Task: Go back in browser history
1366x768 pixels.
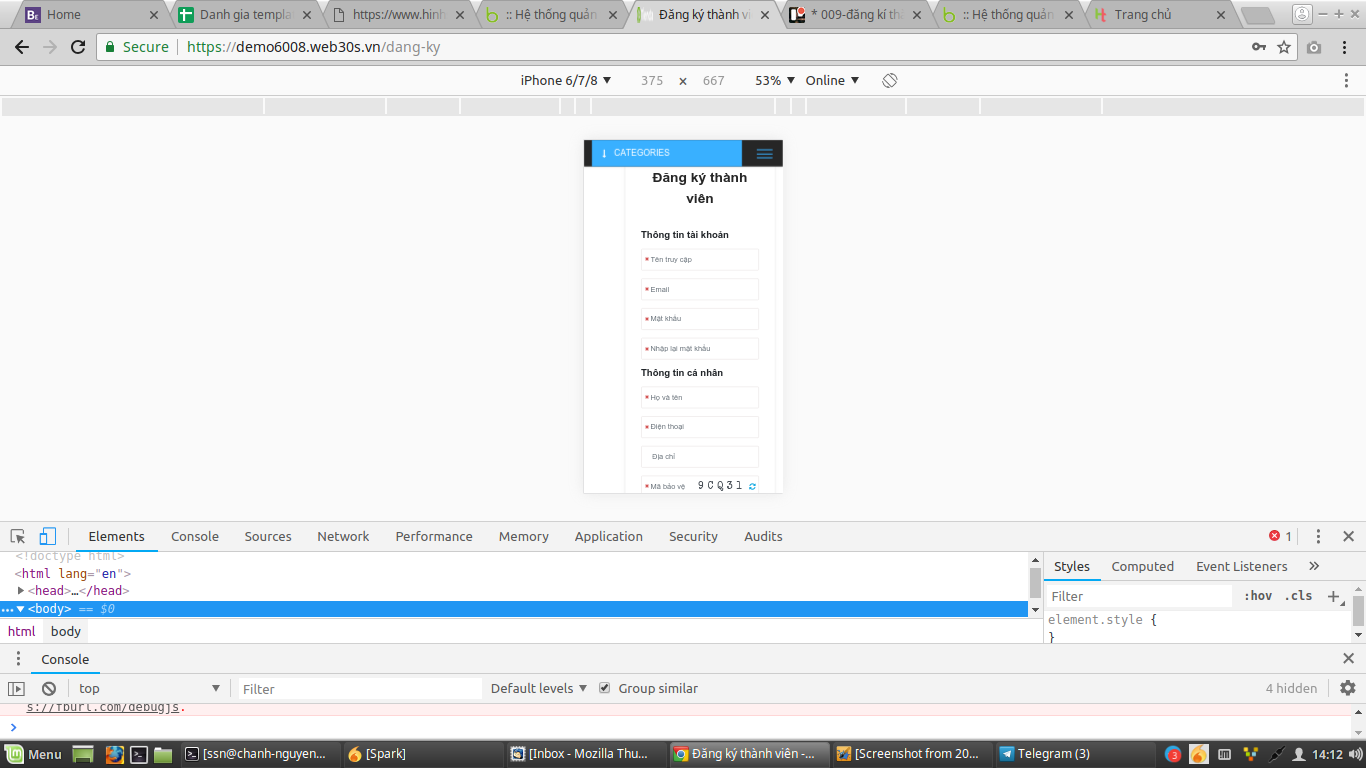Action: 22,47
